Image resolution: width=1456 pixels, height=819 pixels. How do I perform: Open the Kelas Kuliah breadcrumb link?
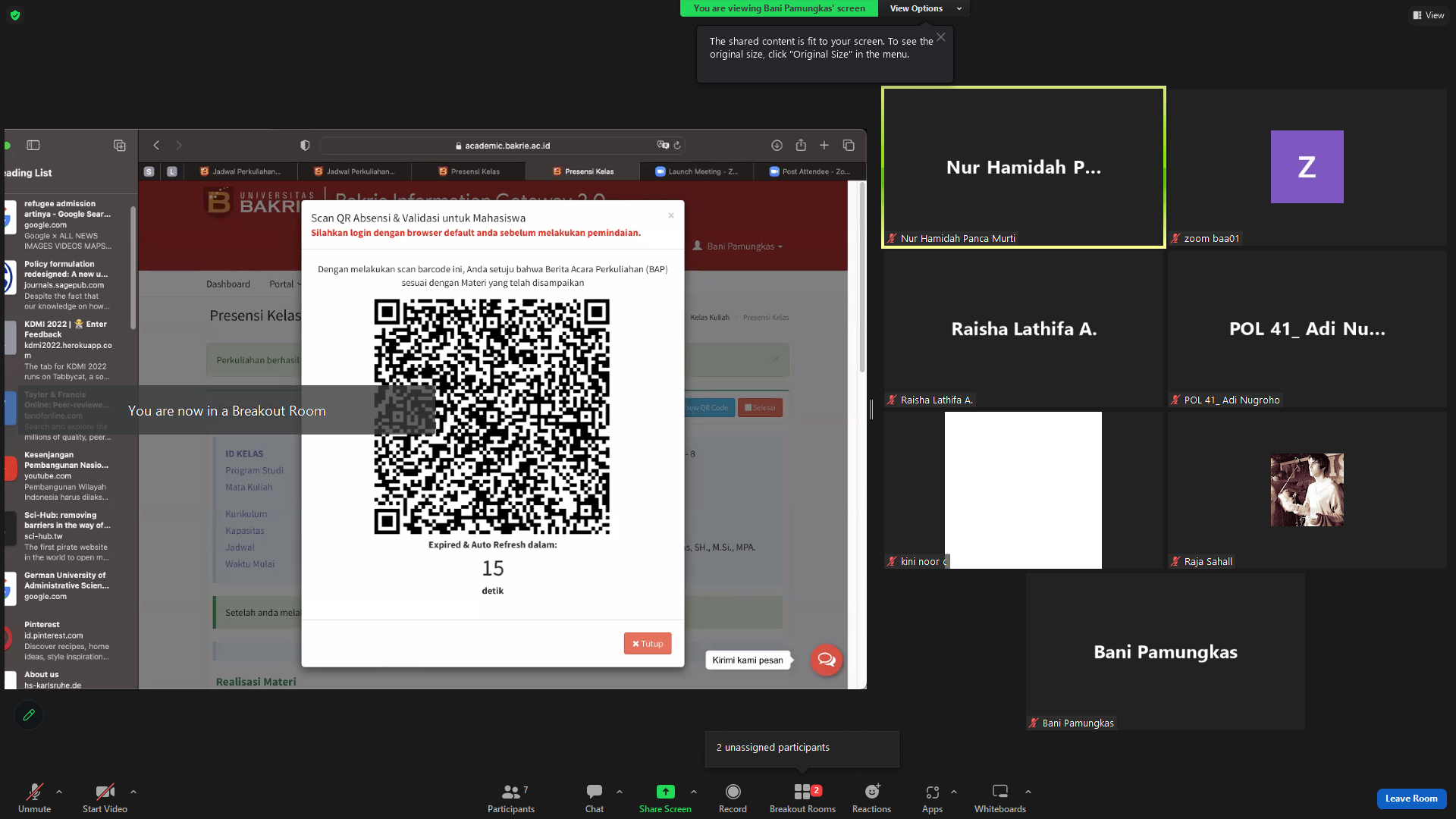710,318
